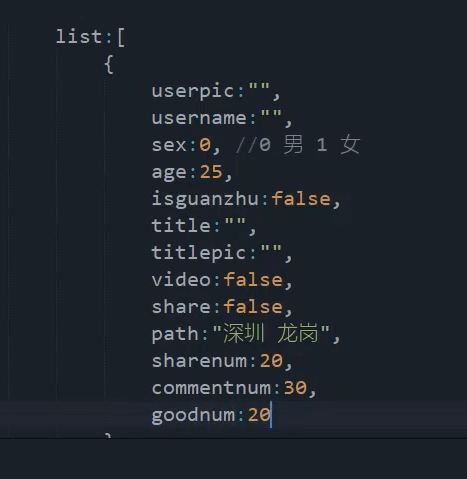The image size is (467, 479).
Task: Place the cursor in the path string 深圳 龙岗
Action: (271, 333)
